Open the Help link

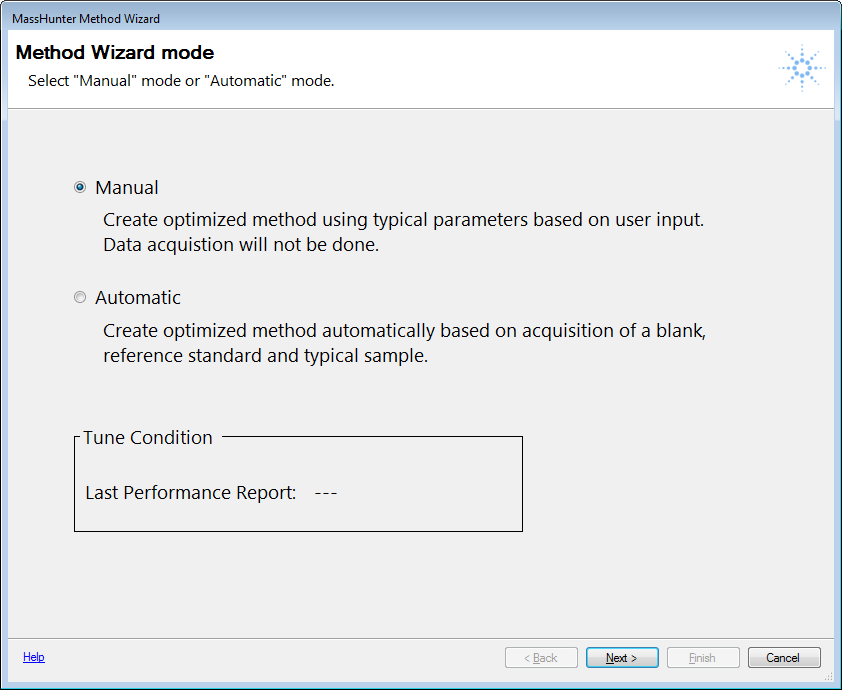[34, 657]
